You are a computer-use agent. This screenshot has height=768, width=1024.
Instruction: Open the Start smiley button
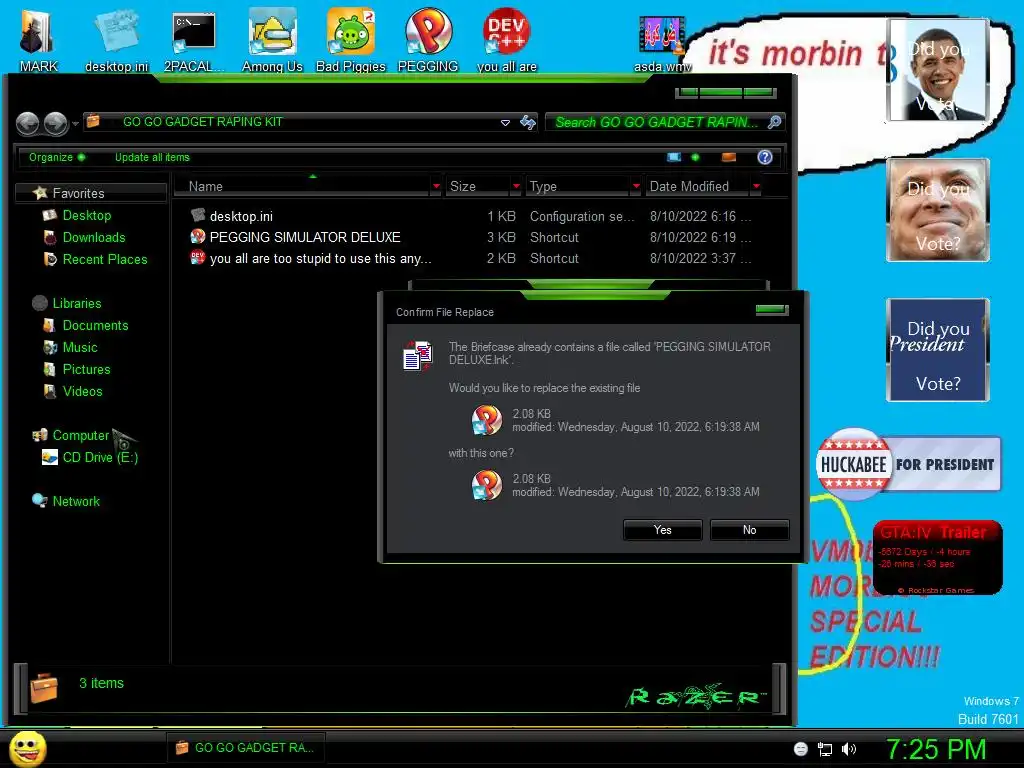pyautogui.click(x=27, y=748)
